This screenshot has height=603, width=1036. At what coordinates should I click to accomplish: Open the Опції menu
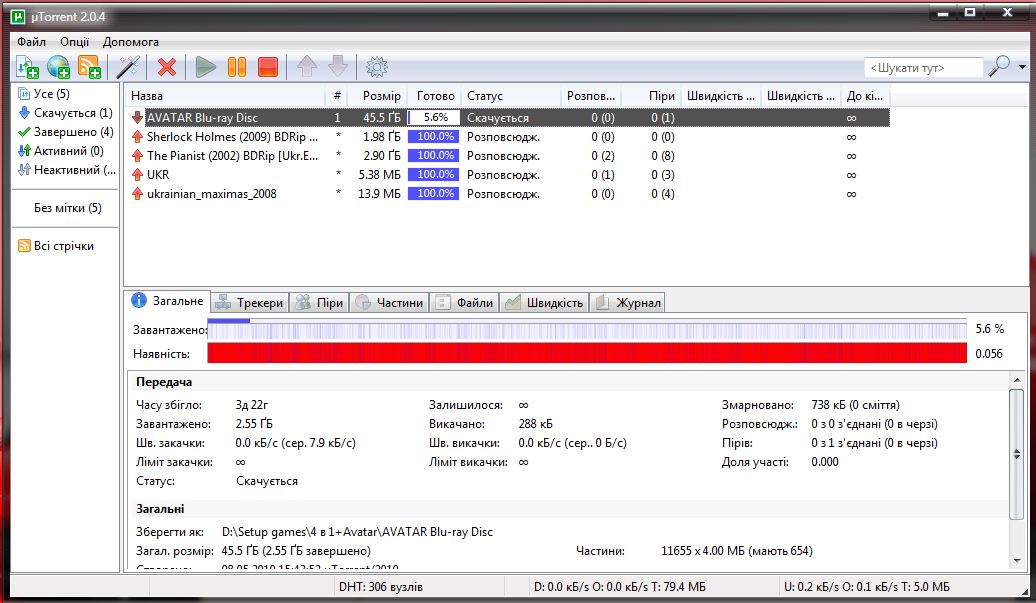click(75, 42)
